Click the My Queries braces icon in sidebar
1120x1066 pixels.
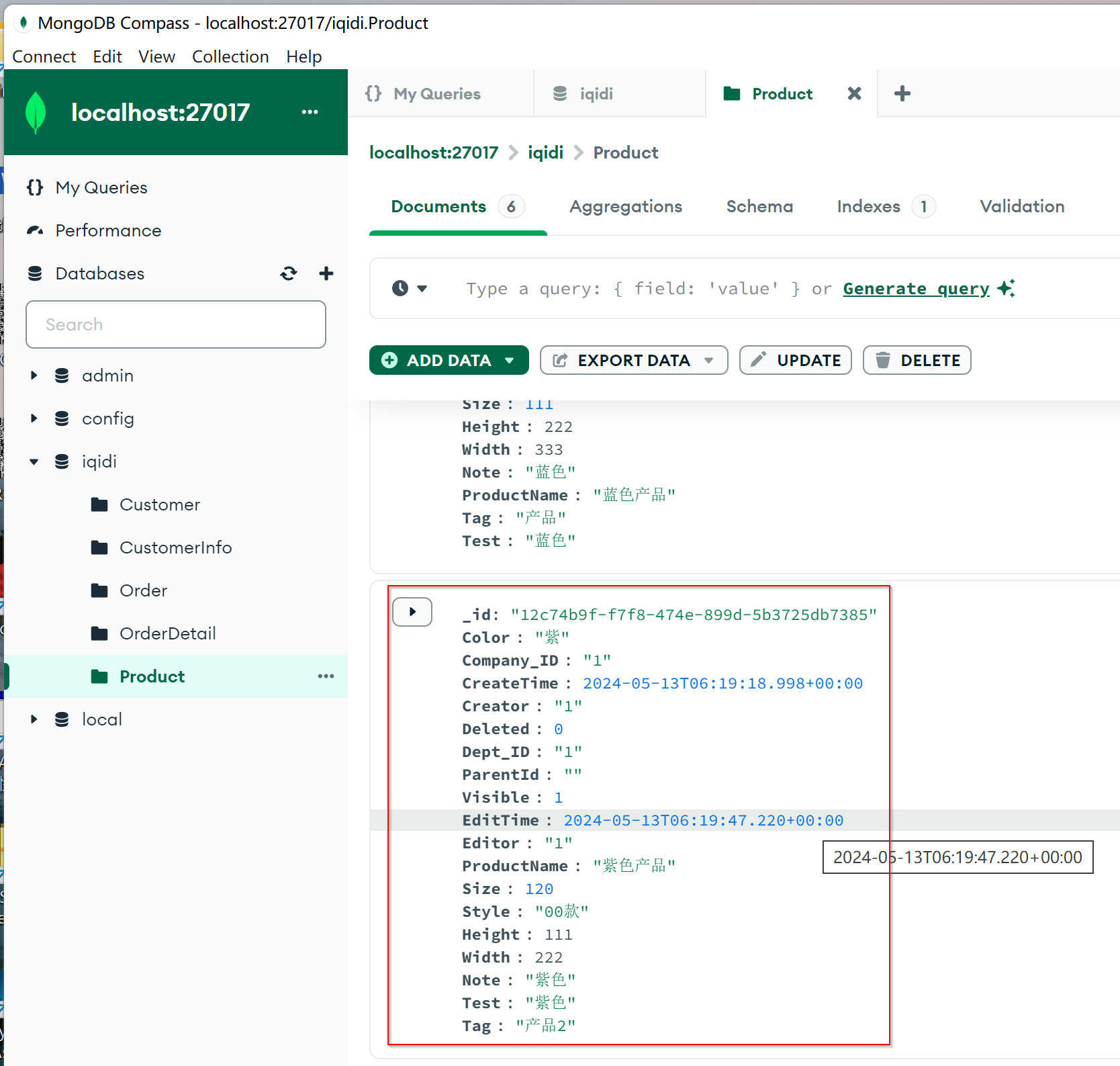pos(35,187)
